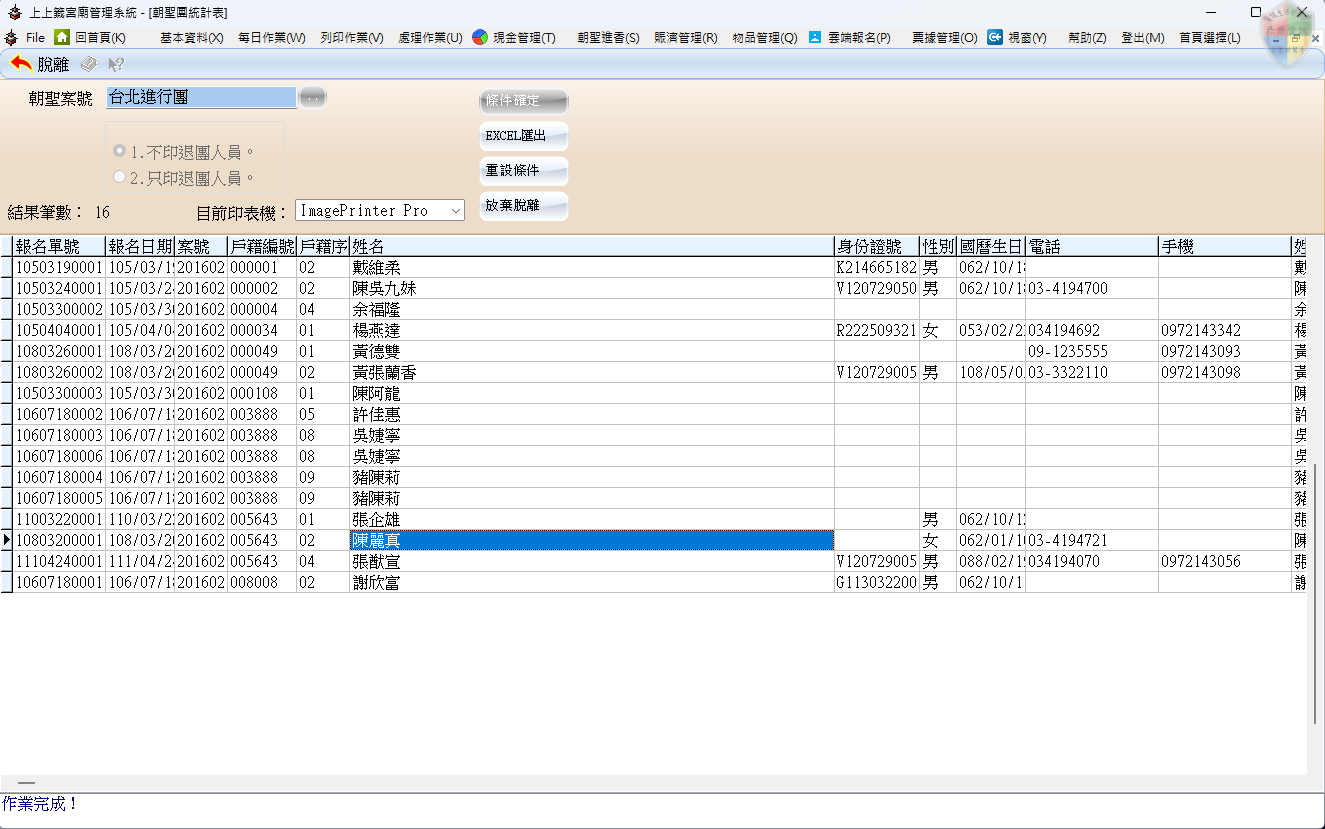This screenshot has height=829, width=1325.
Task: Click the 放棄脫離 button
Action: tap(524, 206)
